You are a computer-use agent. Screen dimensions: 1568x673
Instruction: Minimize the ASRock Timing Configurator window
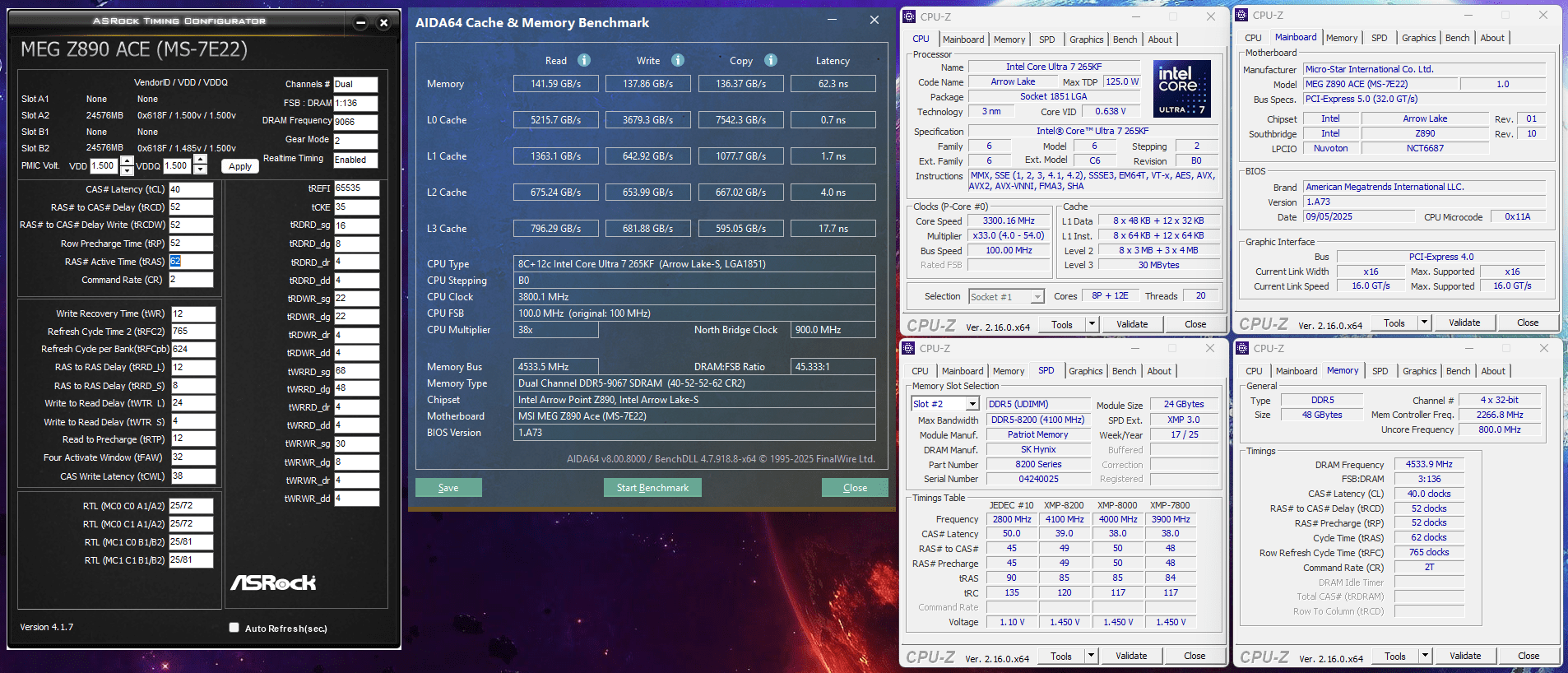tap(360, 22)
